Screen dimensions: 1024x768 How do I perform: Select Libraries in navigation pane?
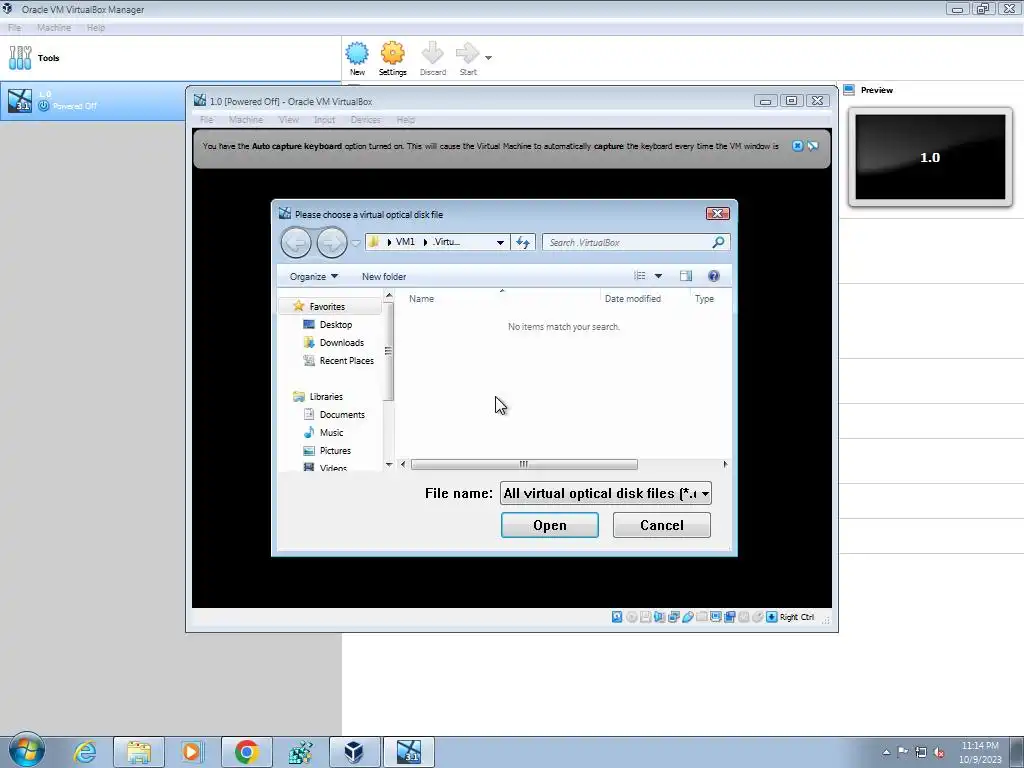point(326,396)
